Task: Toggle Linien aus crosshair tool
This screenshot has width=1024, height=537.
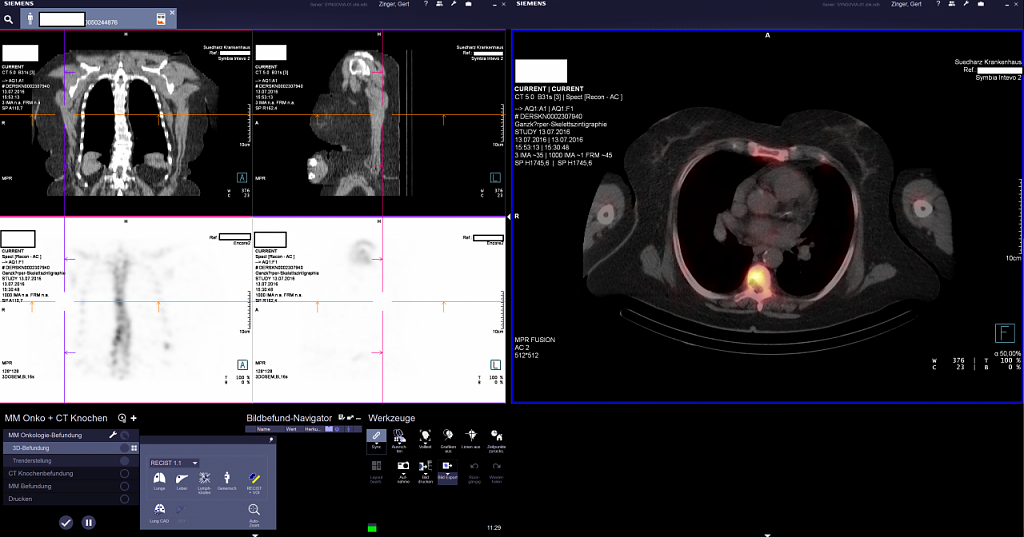Action: 472,436
